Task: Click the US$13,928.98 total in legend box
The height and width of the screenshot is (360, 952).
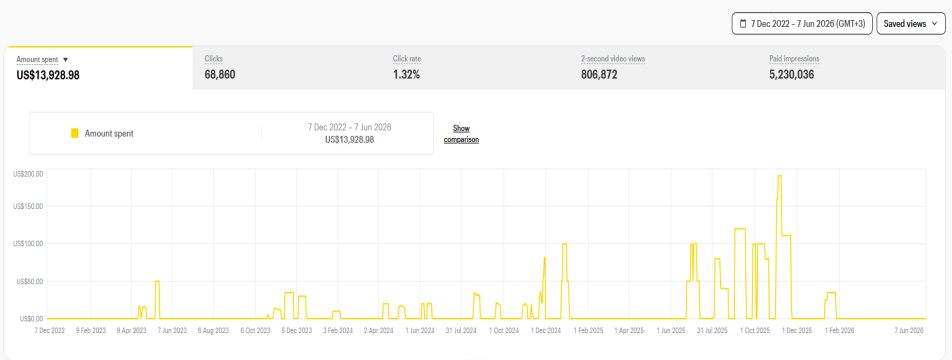Action: pyautogui.click(x=350, y=140)
